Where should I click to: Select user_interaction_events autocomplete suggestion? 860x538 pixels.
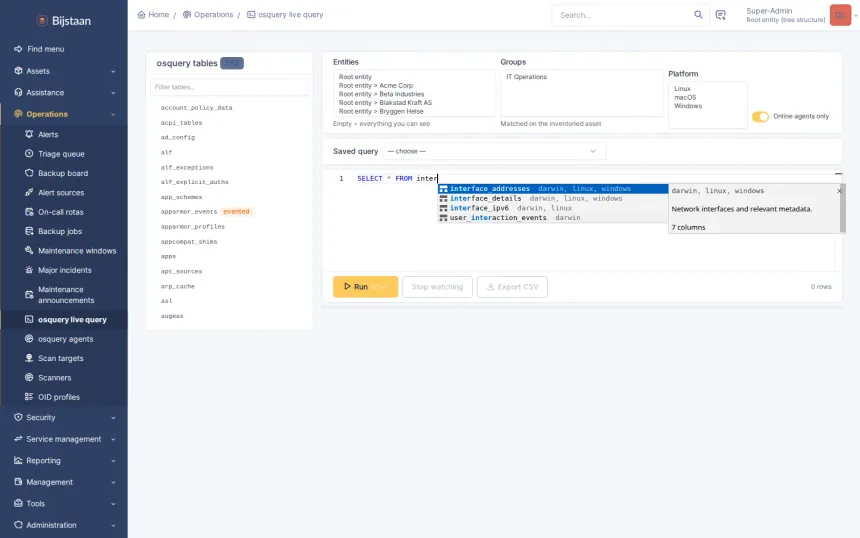click(x=553, y=218)
